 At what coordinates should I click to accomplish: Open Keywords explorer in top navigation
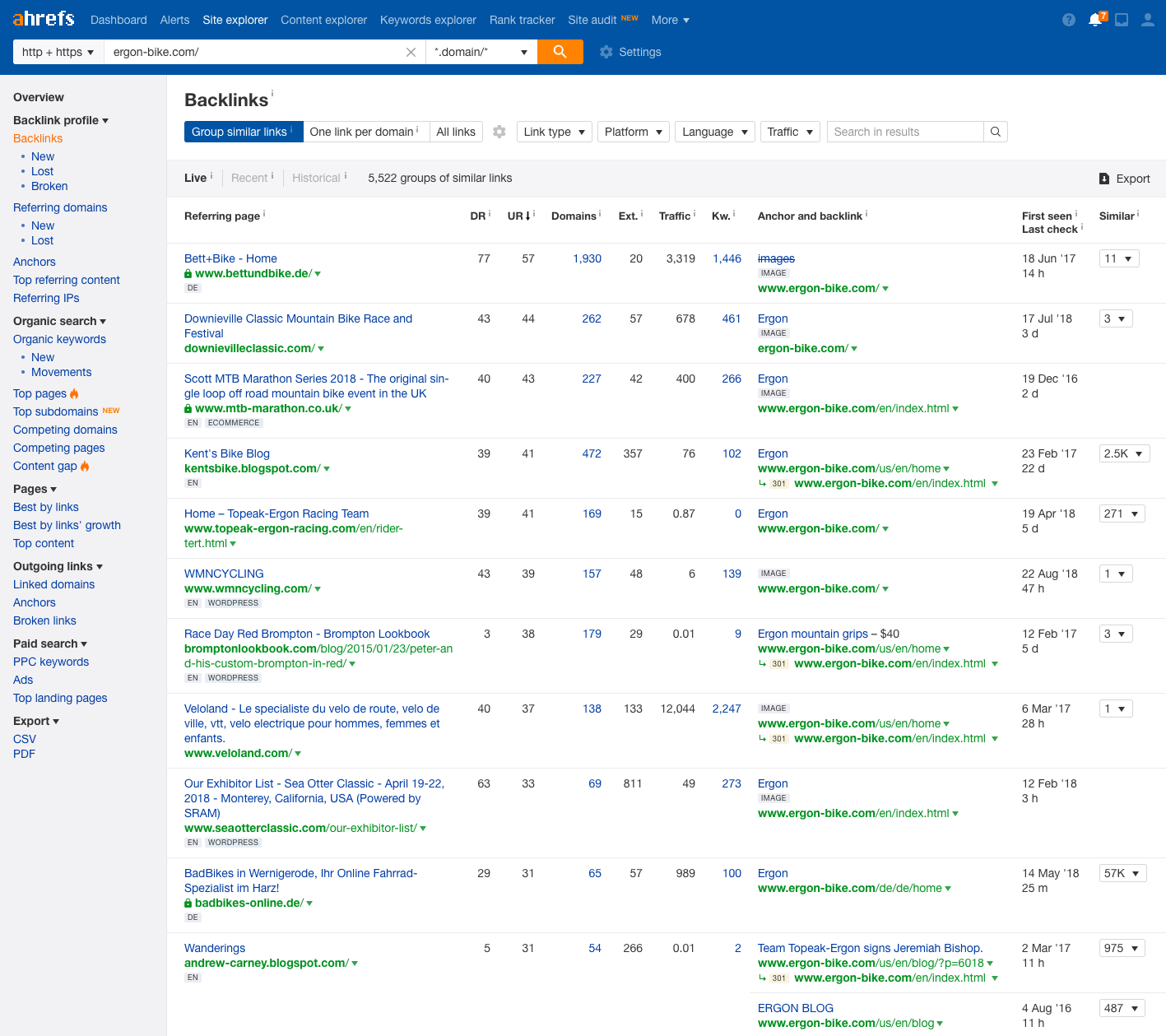click(428, 20)
